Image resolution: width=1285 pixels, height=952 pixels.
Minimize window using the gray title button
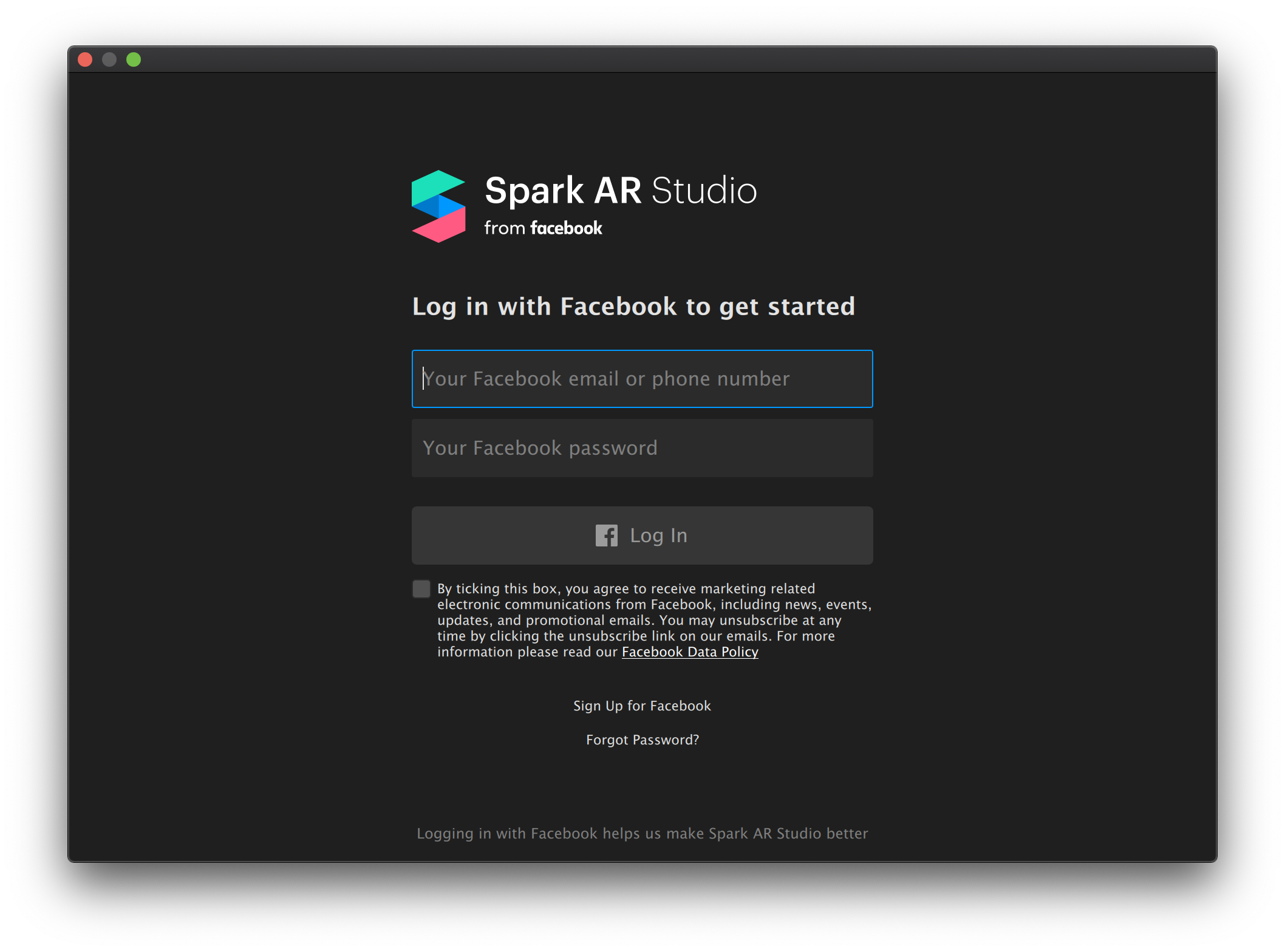point(109,59)
